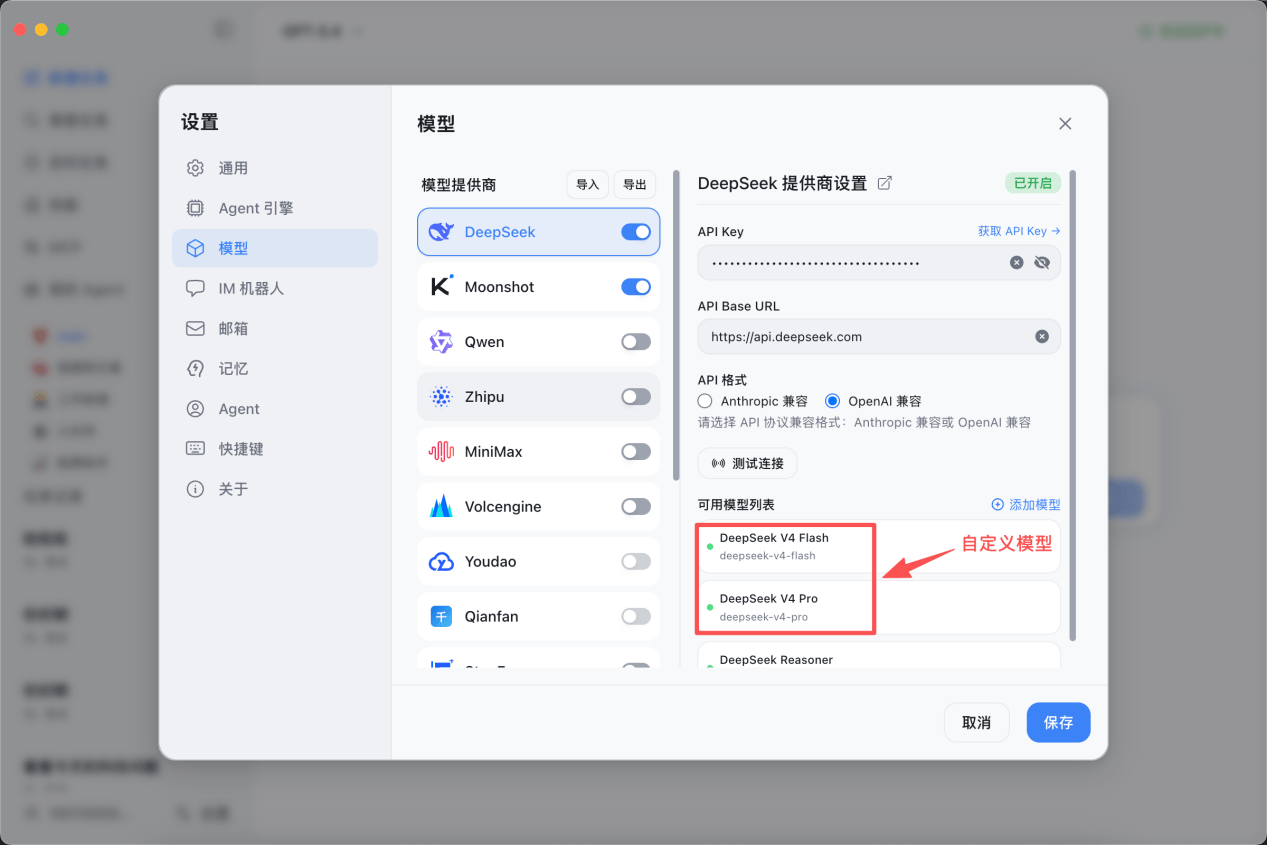
Task: Click the MiniMax waveform logo icon
Action: 441,452
